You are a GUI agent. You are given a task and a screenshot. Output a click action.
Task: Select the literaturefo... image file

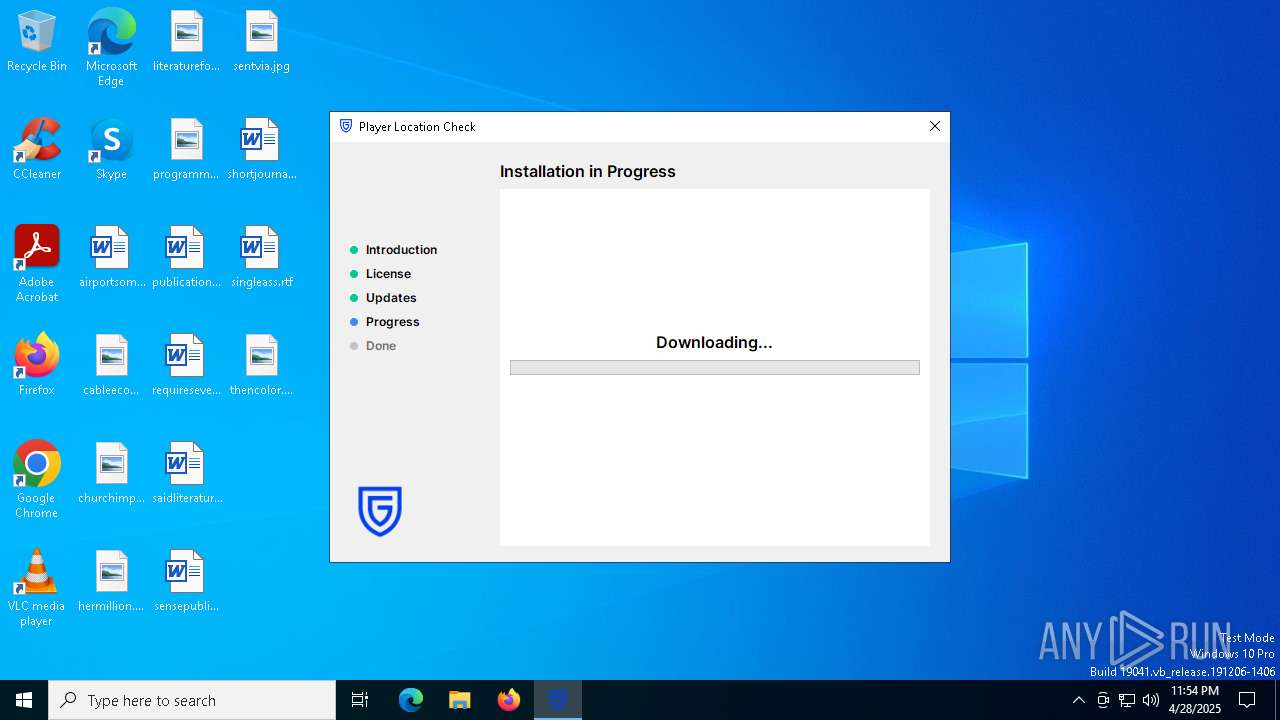pyautogui.click(x=186, y=42)
